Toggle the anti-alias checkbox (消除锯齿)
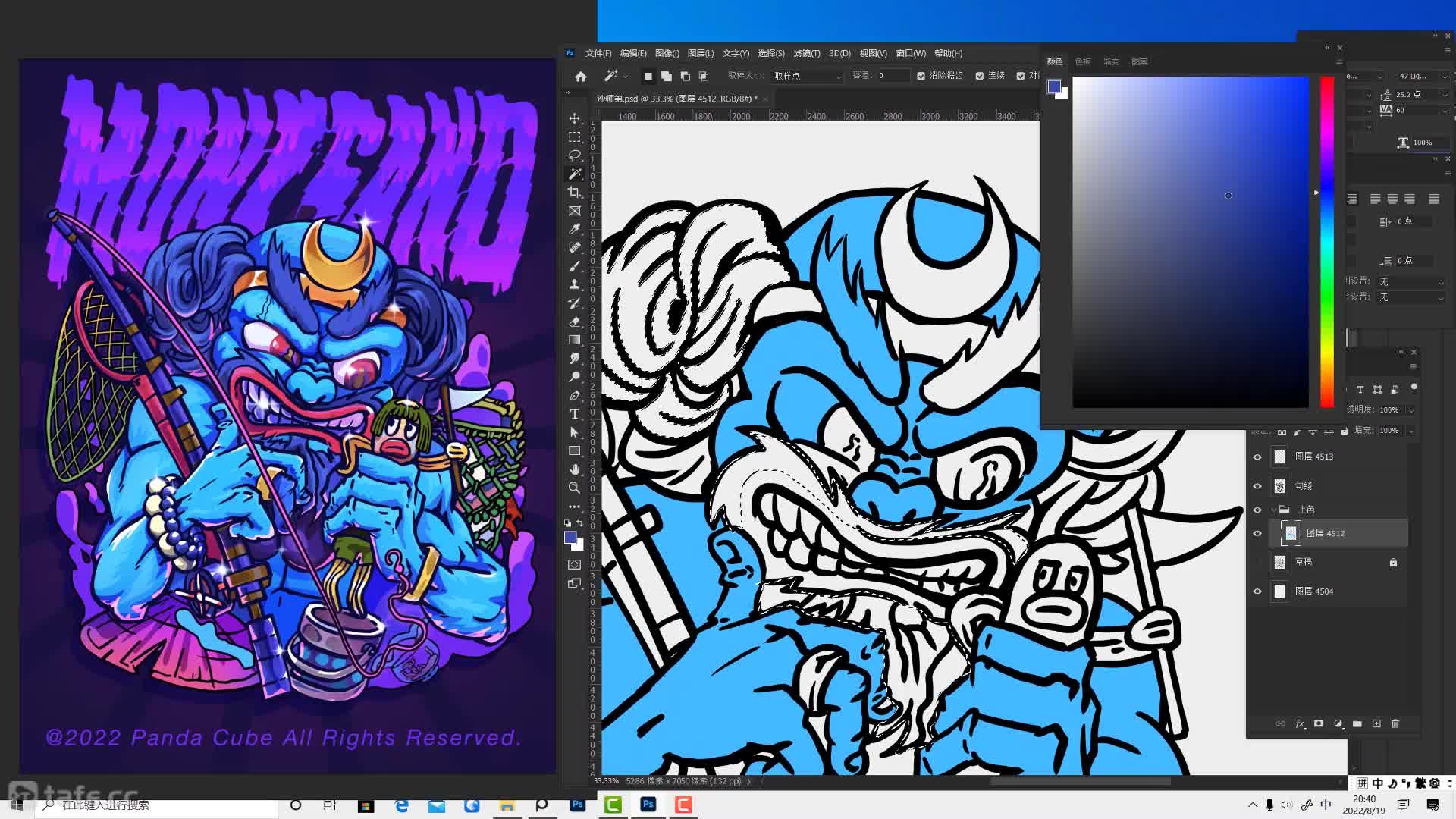Screen dimensions: 1456x819 coord(921,76)
